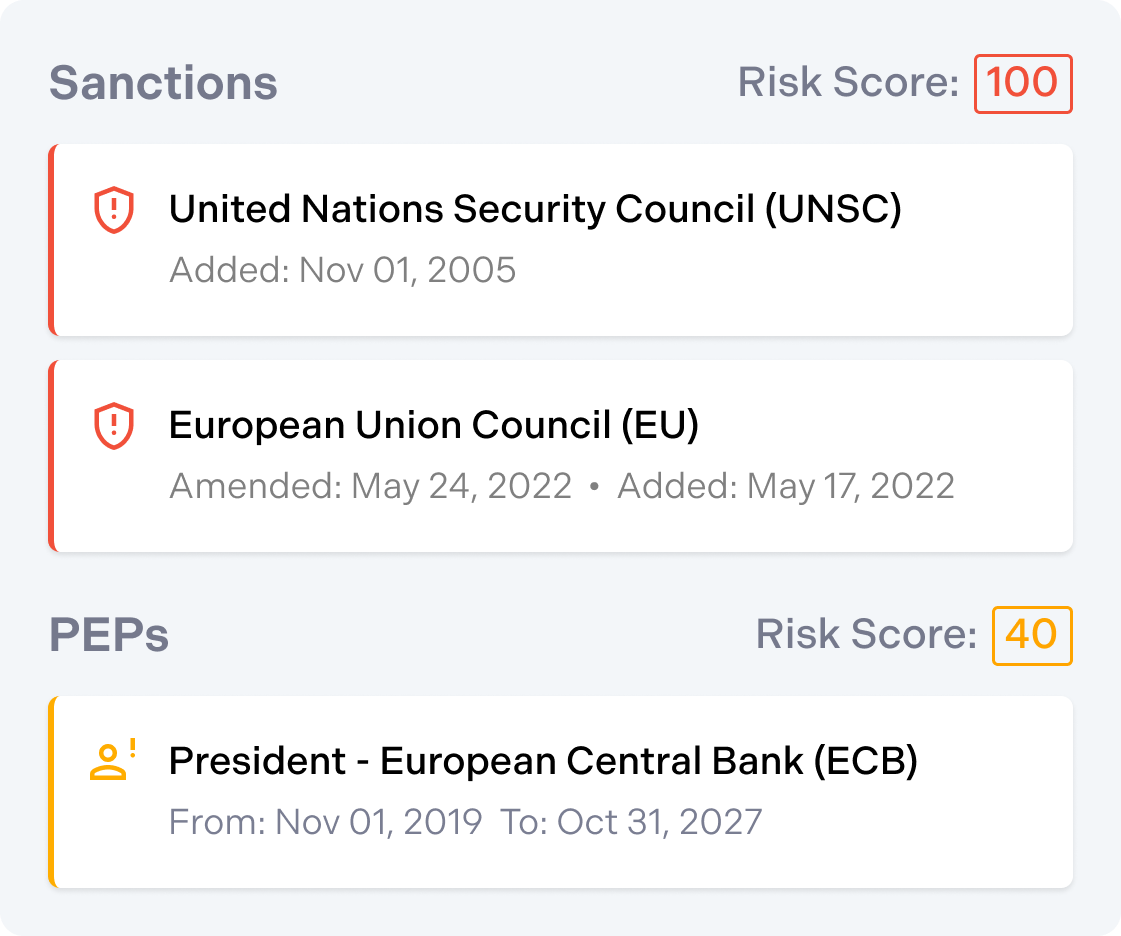Click the Sanctions Risk Score label

point(848,83)
